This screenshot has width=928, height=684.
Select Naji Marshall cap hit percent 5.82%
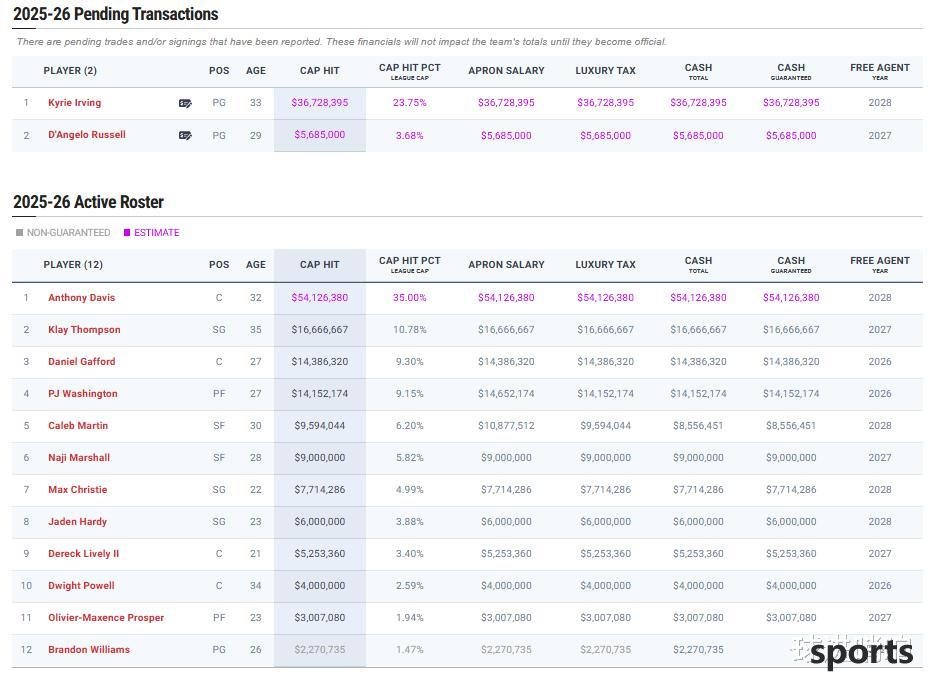[410, 457]
